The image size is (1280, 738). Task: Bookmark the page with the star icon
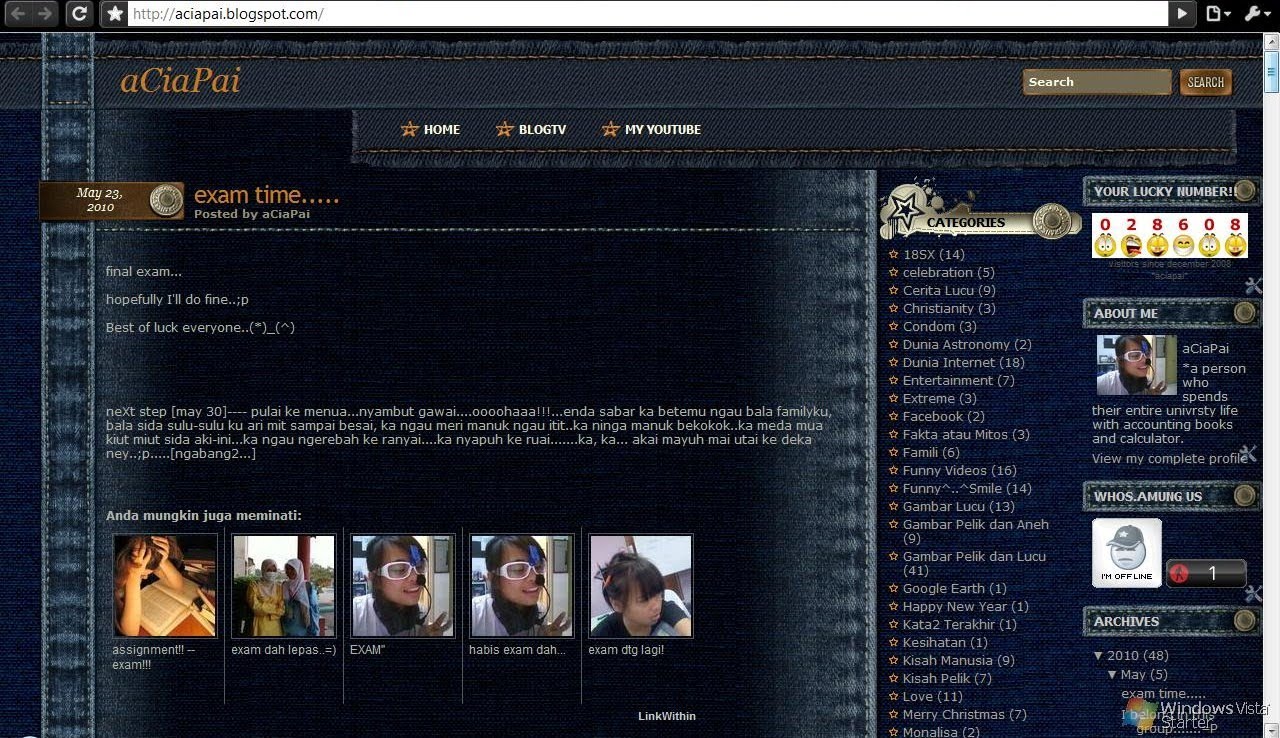[x=115, y=14]
